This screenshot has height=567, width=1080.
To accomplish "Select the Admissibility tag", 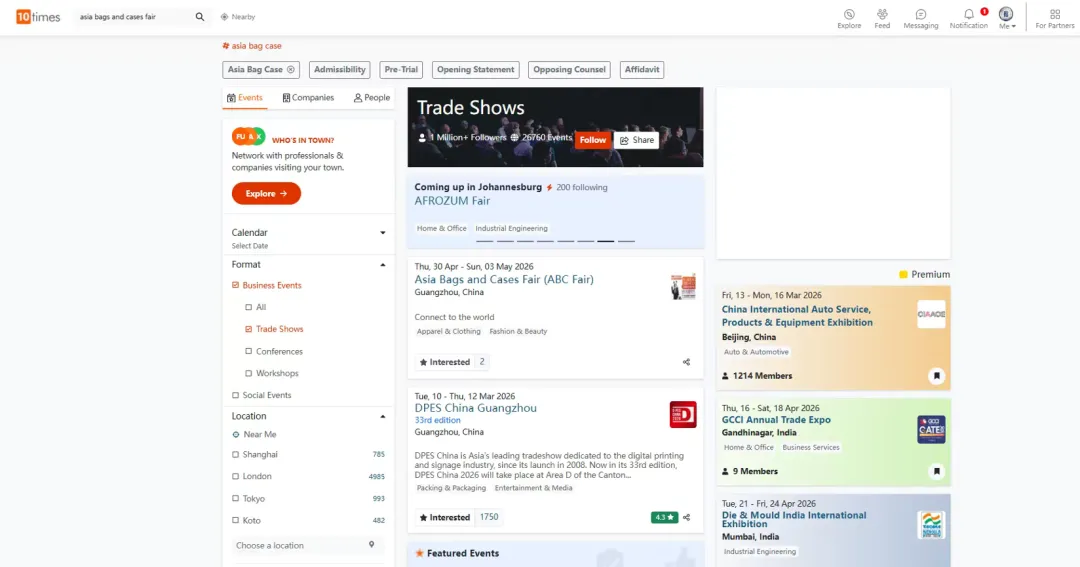I will click(340, 70).
